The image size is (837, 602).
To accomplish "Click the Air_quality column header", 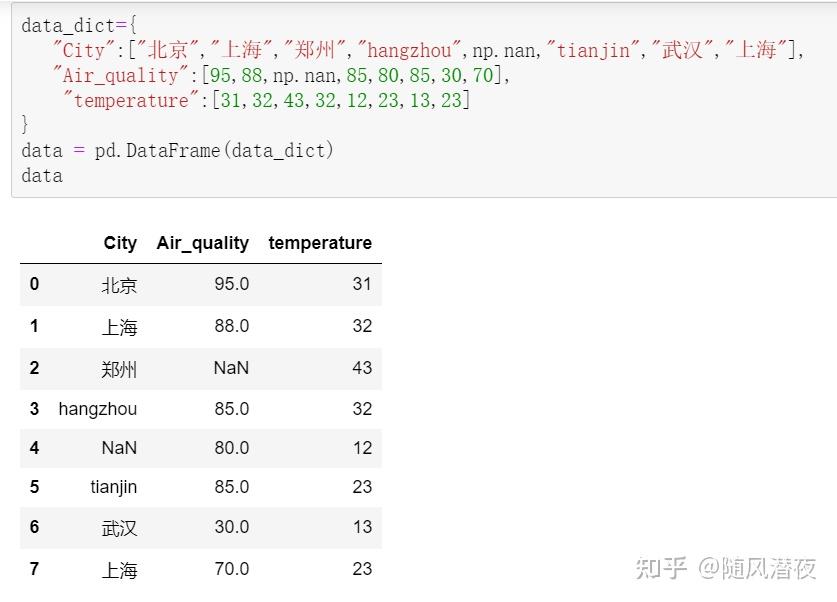I will pos(203,243).
